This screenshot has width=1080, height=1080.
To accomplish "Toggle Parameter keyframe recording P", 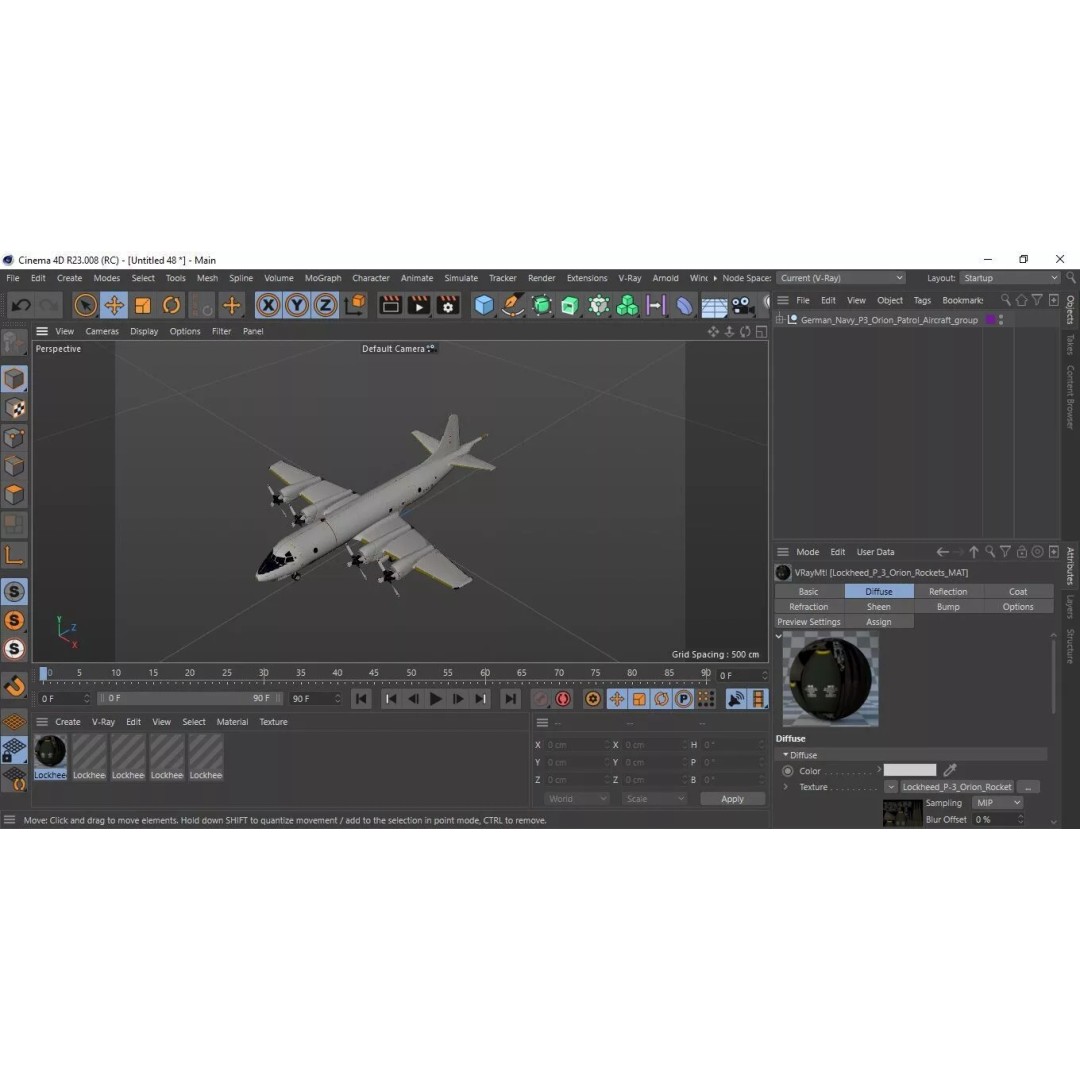I will tap(683, 699).
